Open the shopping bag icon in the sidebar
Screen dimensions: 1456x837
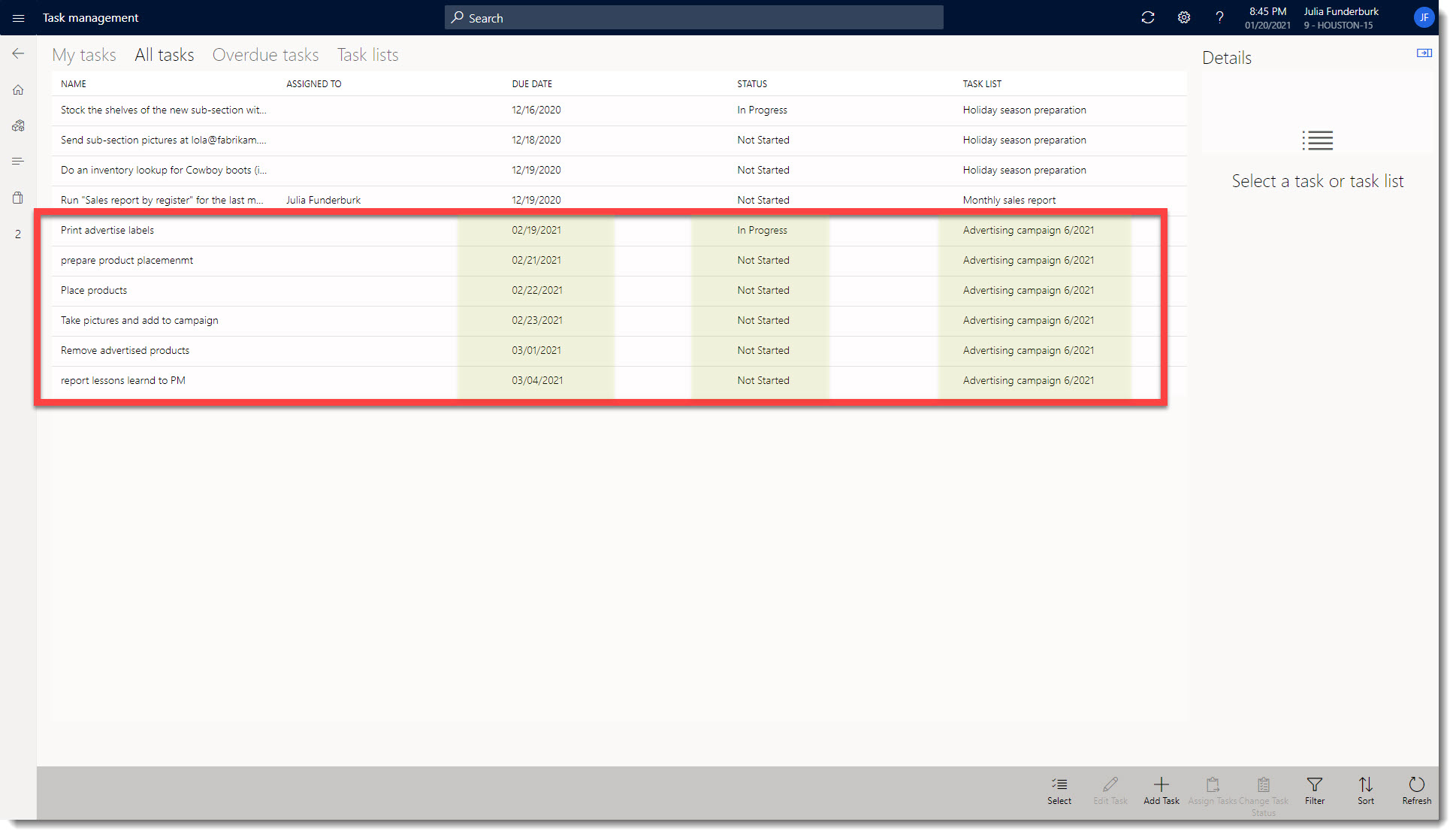17,197
